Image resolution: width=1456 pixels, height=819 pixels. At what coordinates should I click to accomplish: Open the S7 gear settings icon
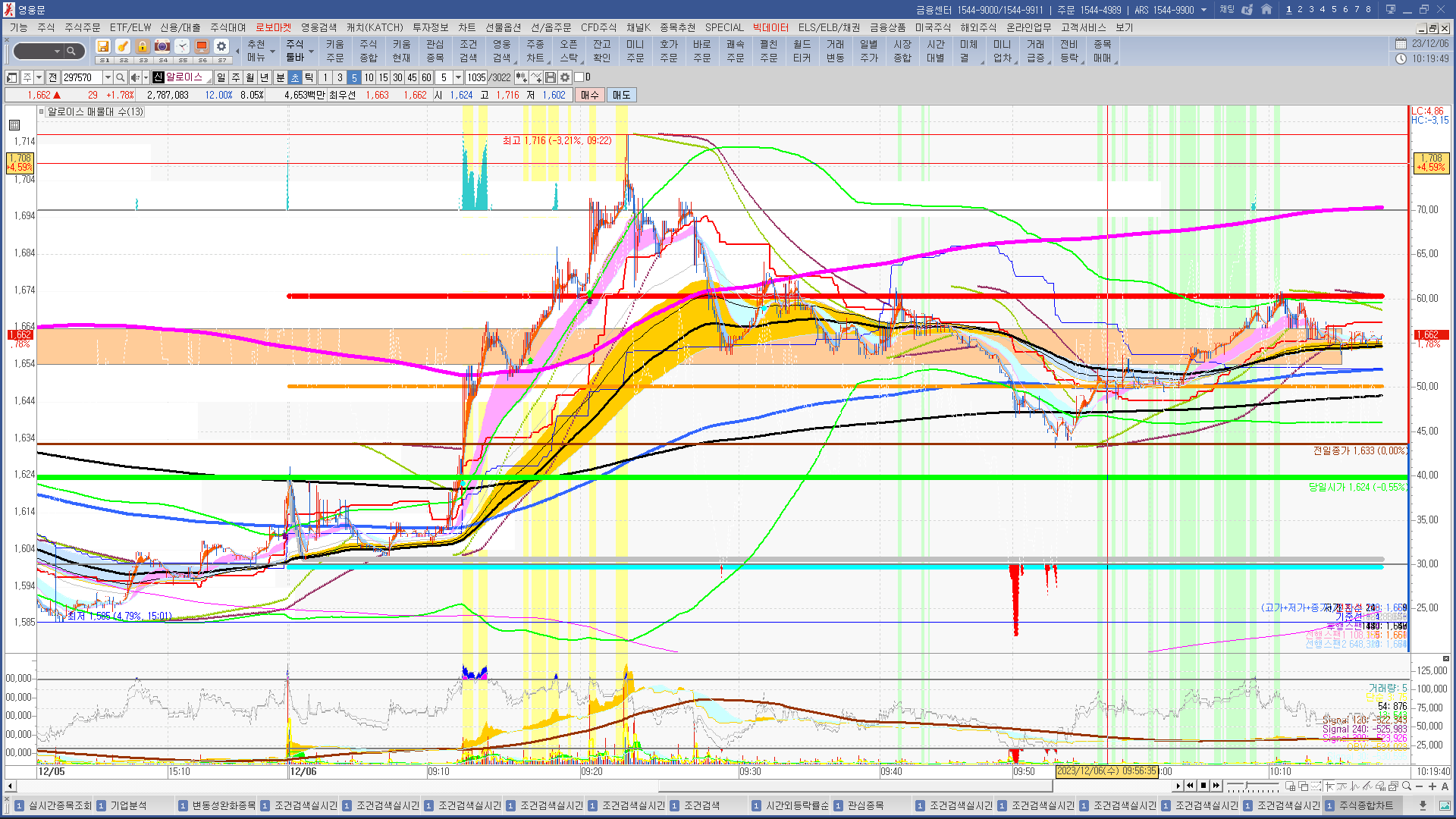coord(221,47)
